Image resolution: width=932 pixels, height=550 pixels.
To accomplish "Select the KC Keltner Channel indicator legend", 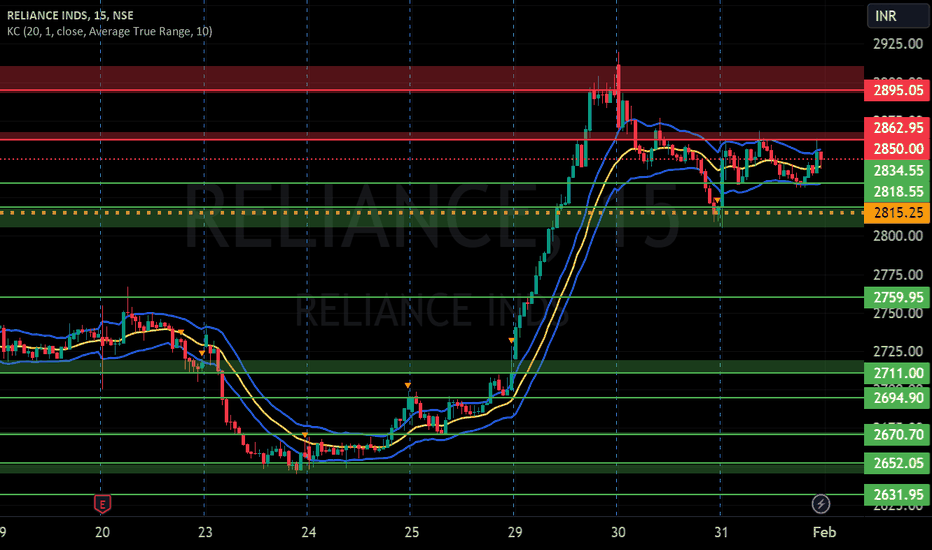I will [109, 31].
